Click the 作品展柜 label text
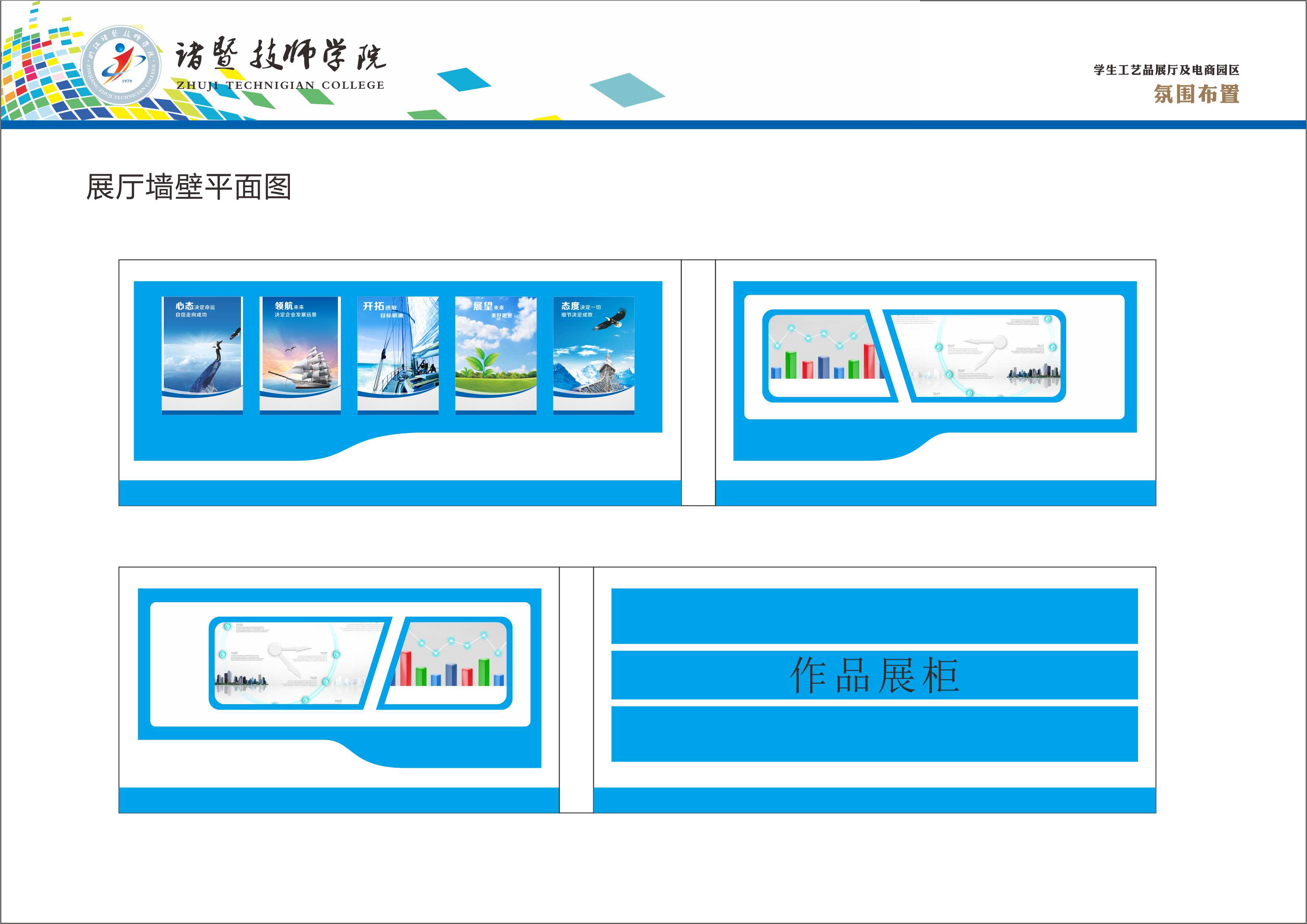 [874, 676]
